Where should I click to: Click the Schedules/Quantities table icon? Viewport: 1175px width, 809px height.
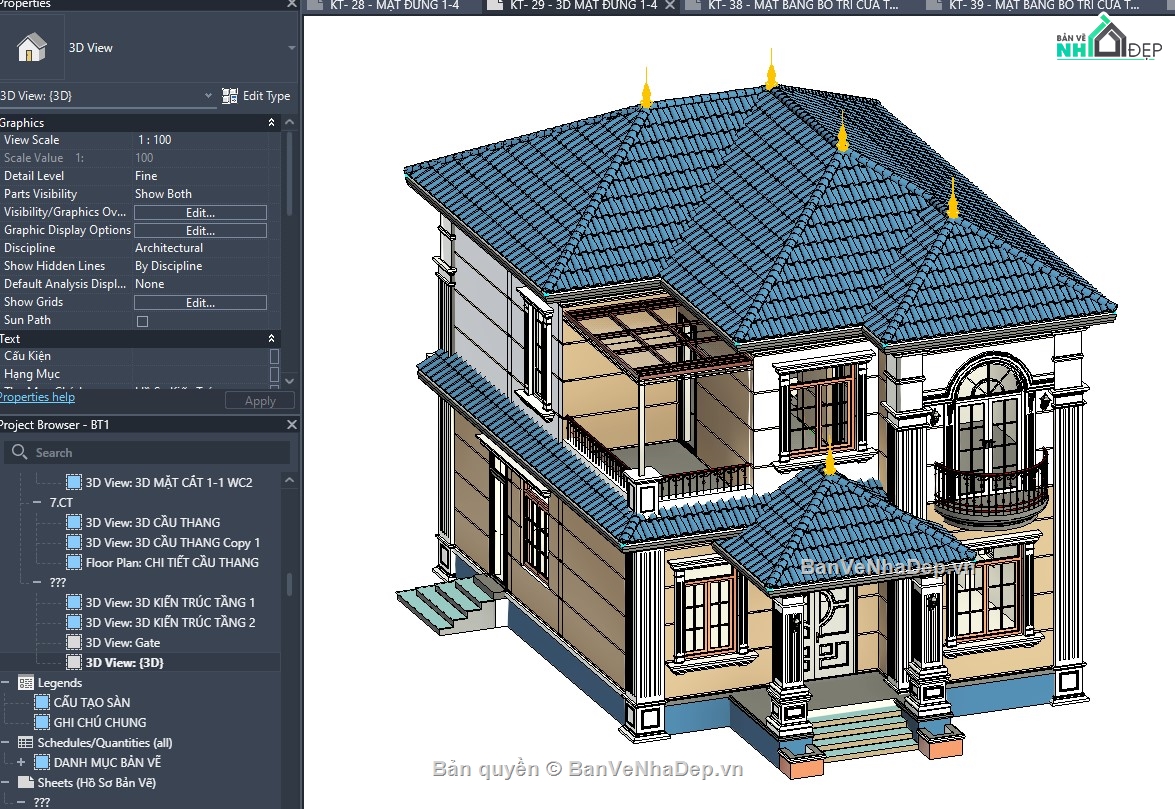click(x=25, y=743)
